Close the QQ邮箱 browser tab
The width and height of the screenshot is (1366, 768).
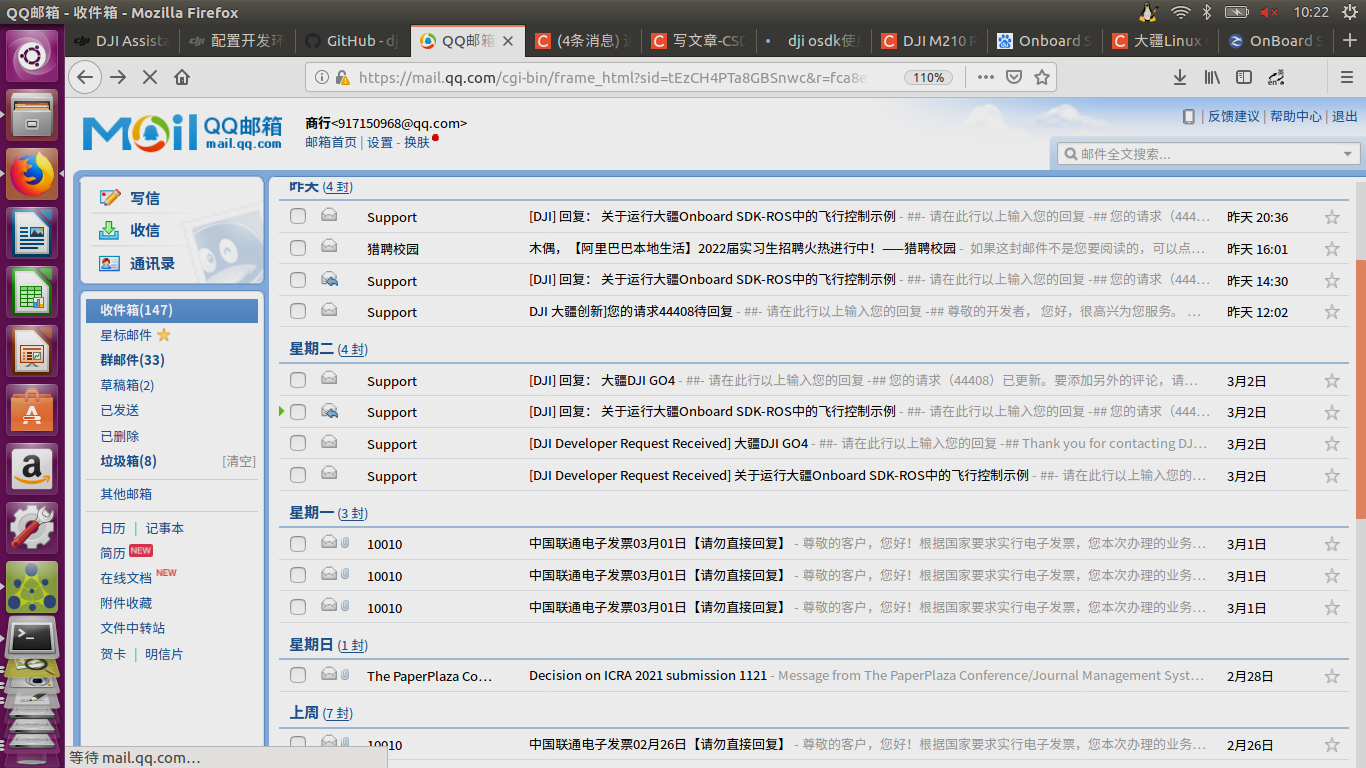click(x=508, y=41)
